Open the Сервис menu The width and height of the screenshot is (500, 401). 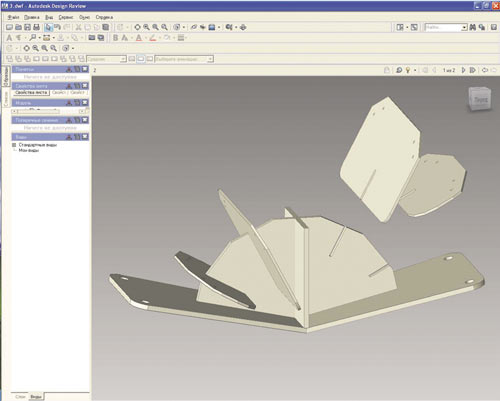tap(66, 17)
